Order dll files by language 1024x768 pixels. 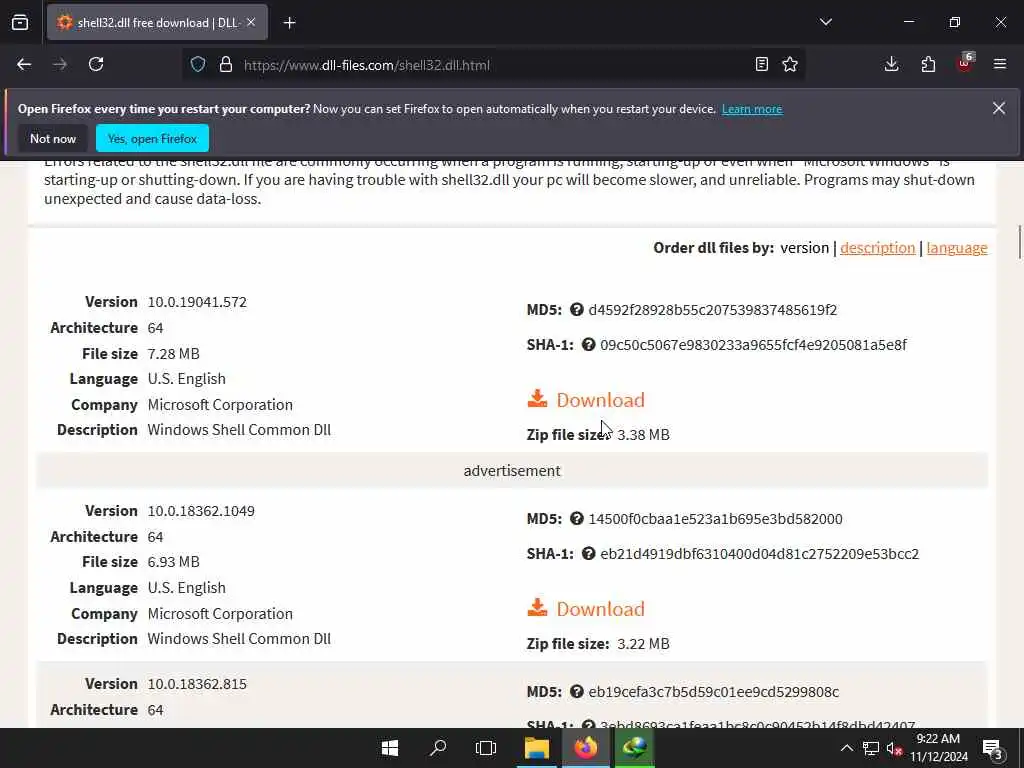957,248
